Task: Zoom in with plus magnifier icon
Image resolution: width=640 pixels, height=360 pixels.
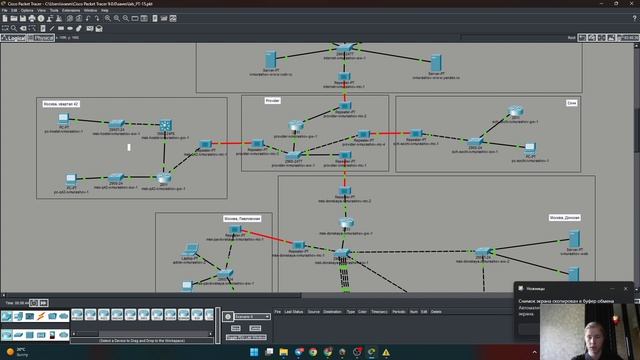Action: pyautogui.click(x=108, y=18)
